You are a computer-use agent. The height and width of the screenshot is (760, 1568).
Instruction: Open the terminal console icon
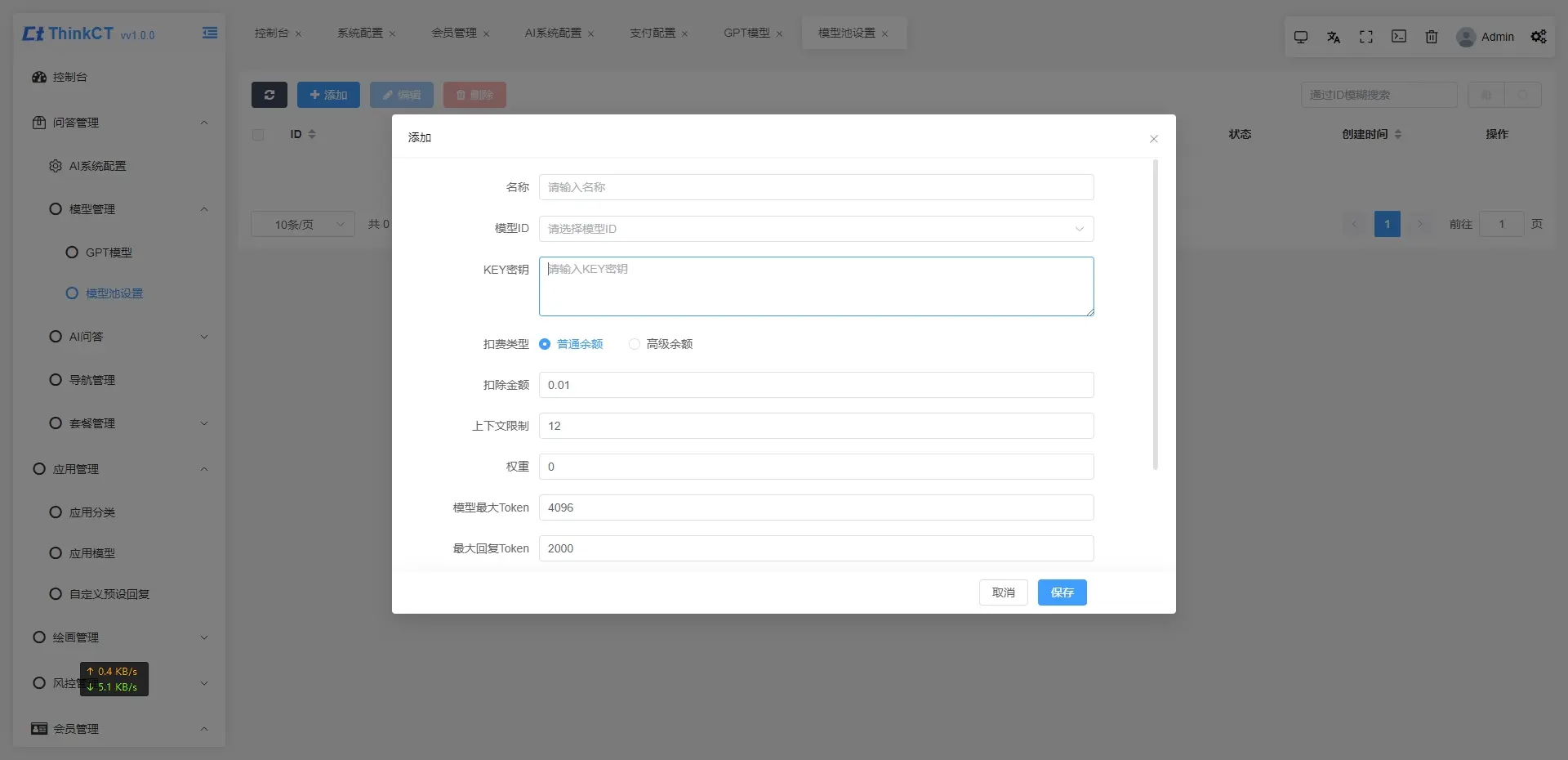[x=1399, y=37]
